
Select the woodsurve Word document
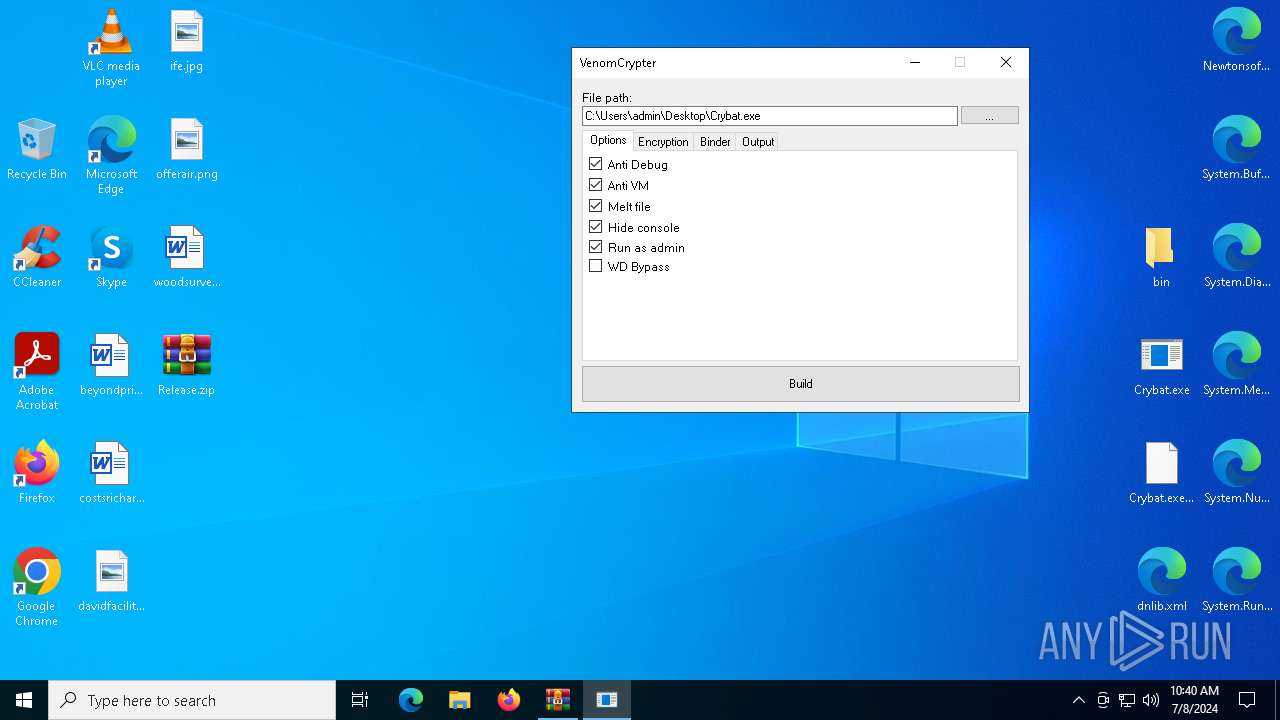point(186,256)
